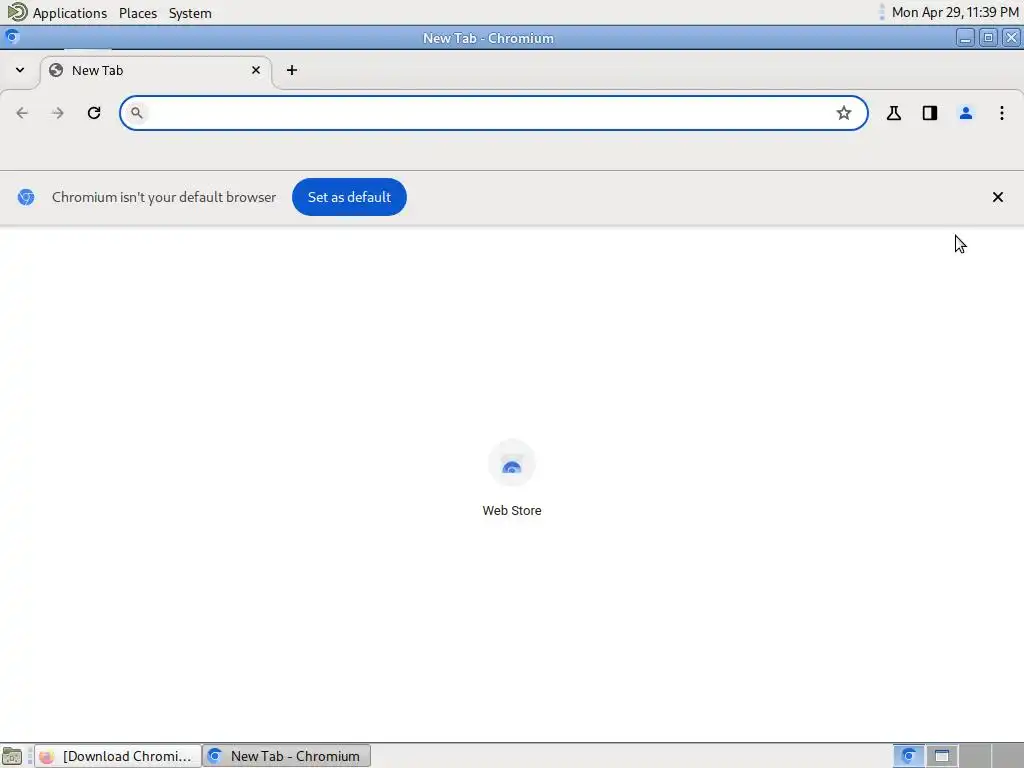The image size is (1024, 768).
Task: Select New Tab - Chromium taskbar entry
Action: tap(287, 756)
